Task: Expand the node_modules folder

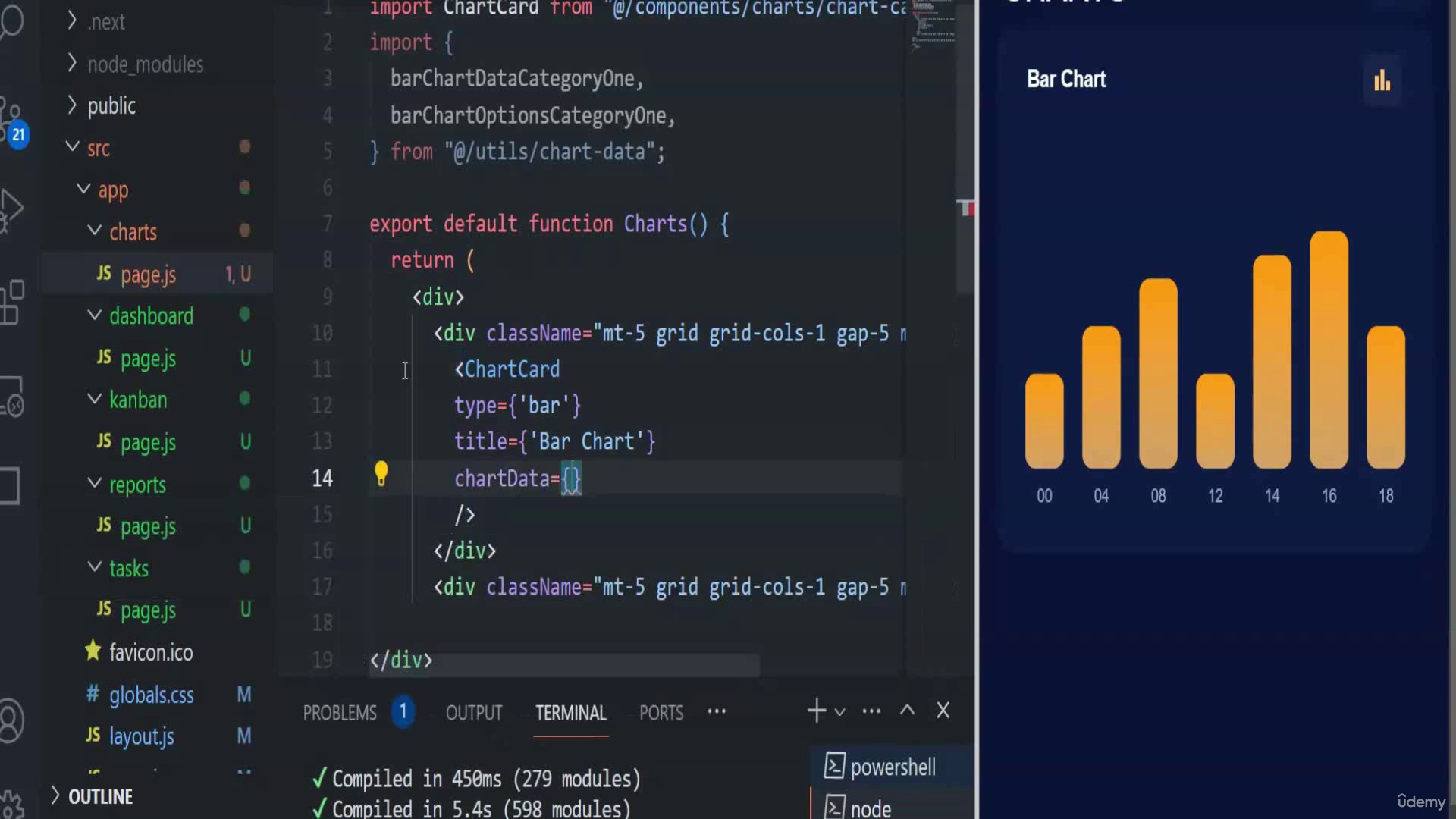Action: point(72,63)
